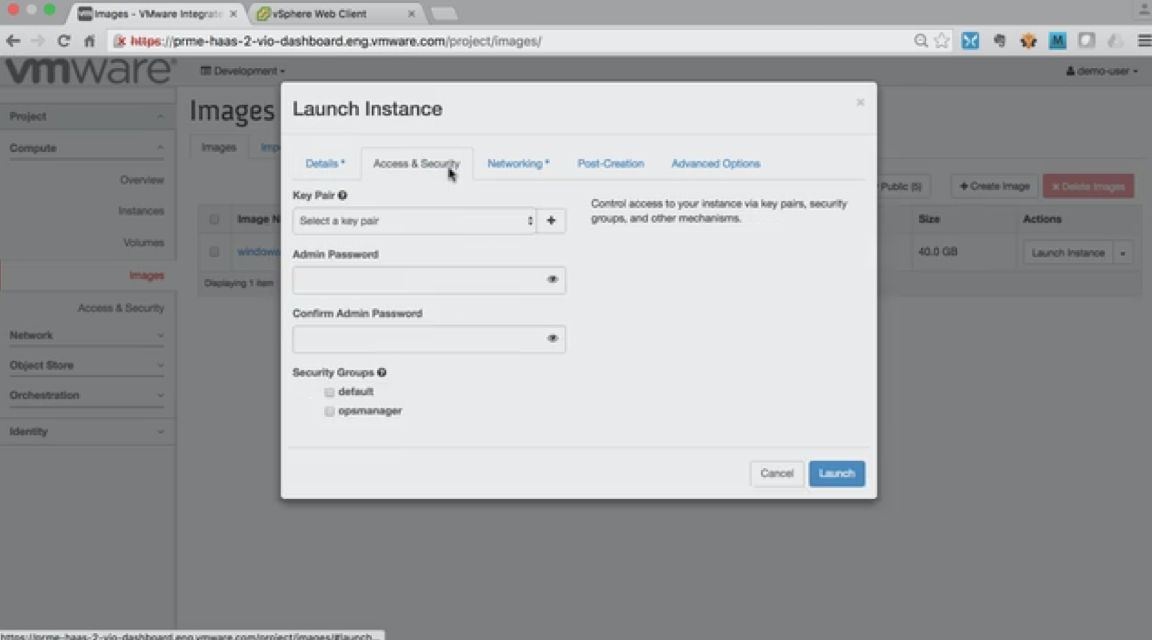1152x640 pixels.
Task: Open the demo-user account menu
Action: point(1102,71)
